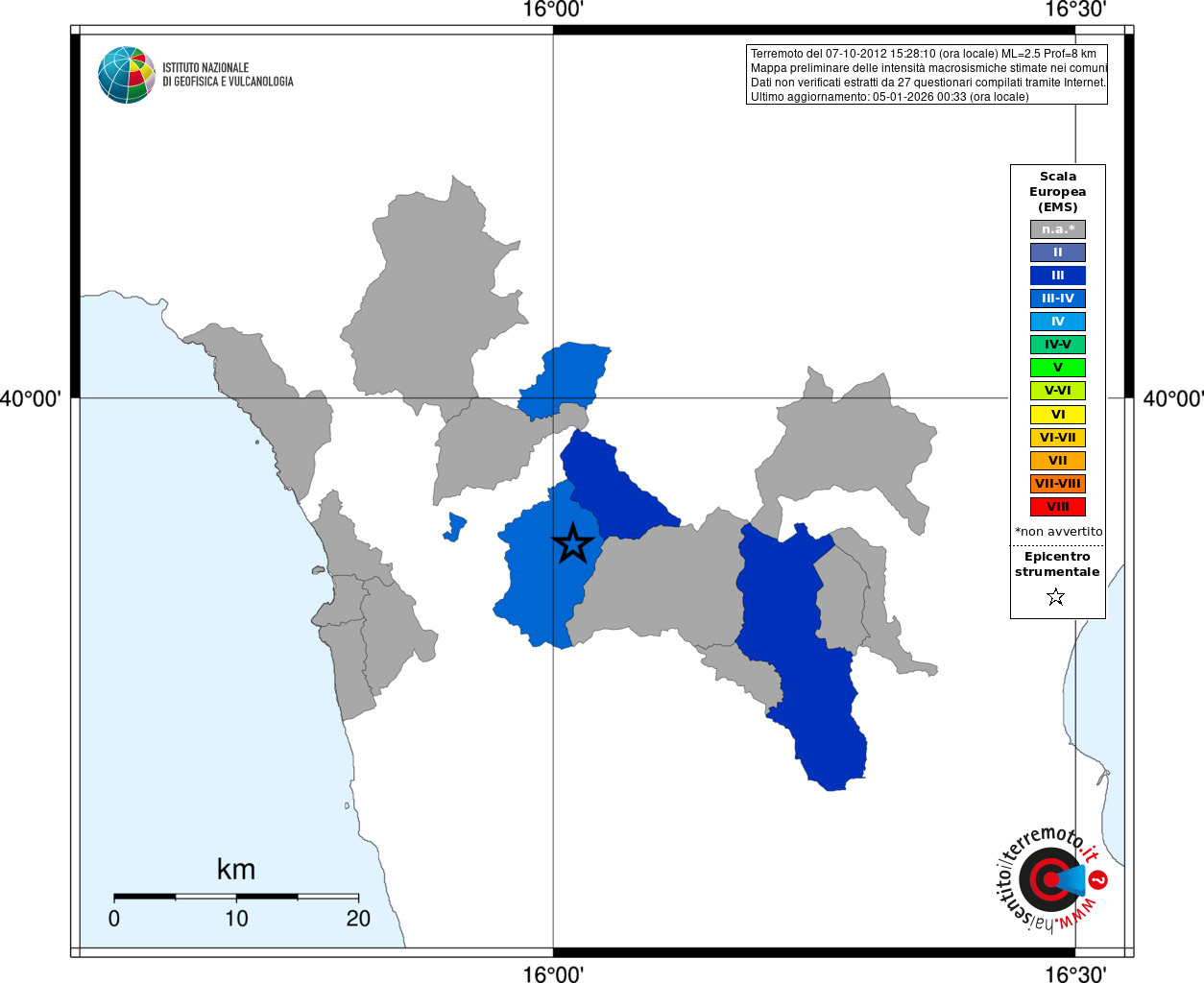Click the small blue municipality west of epicenter
Viewport: 1204px width, 983px height.
(x=455, y=527)
